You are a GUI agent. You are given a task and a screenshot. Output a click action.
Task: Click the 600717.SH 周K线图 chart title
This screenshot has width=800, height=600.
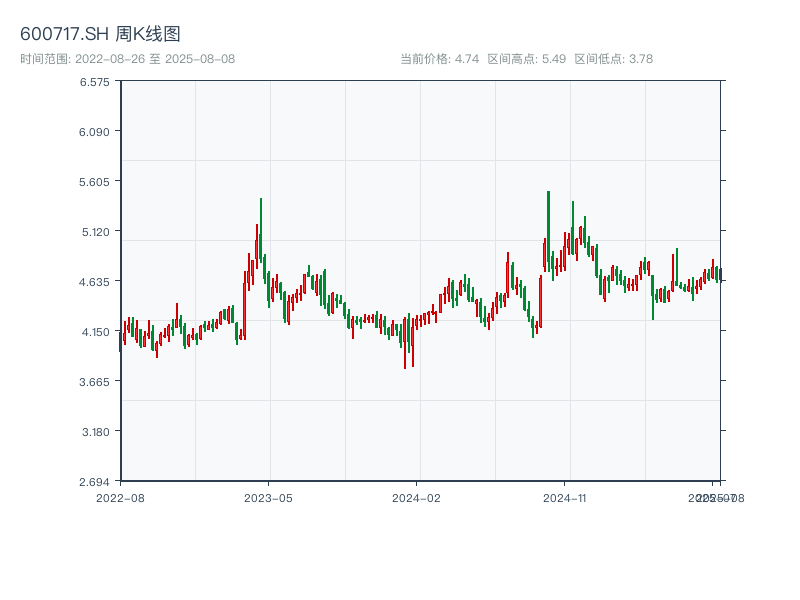(100, 34)
